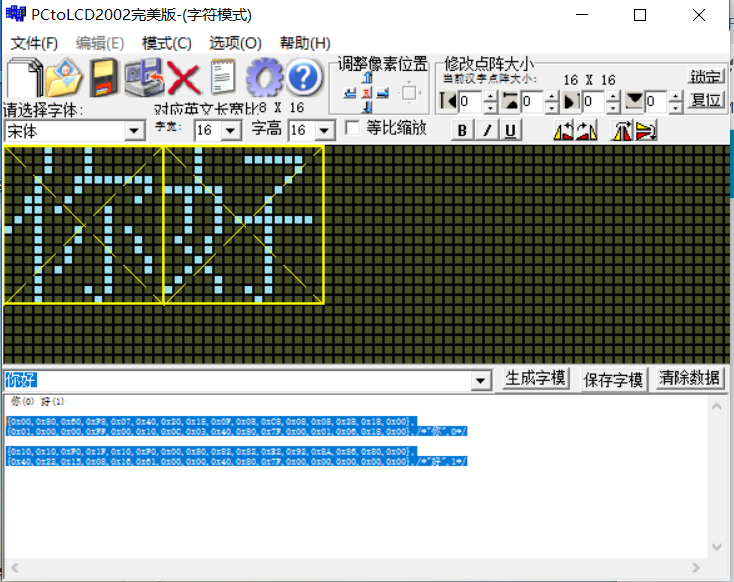734x582 pixels.
Task: Toggle bold B formatting
Action: [462, 130]
